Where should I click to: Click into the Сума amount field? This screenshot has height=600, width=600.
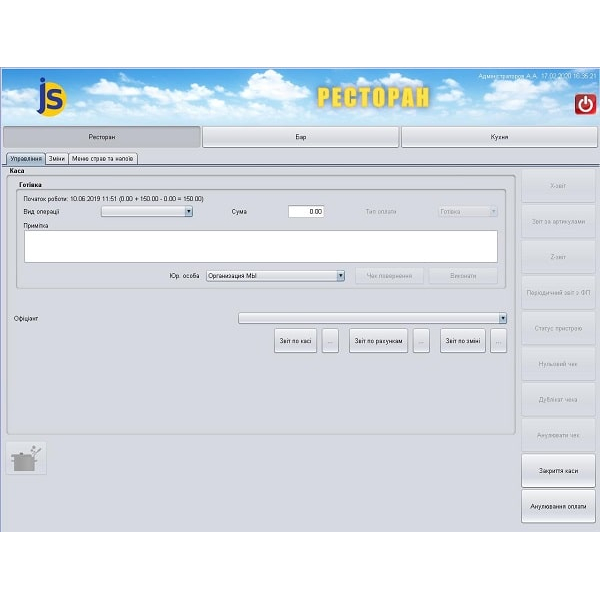(x=306, y=212)
